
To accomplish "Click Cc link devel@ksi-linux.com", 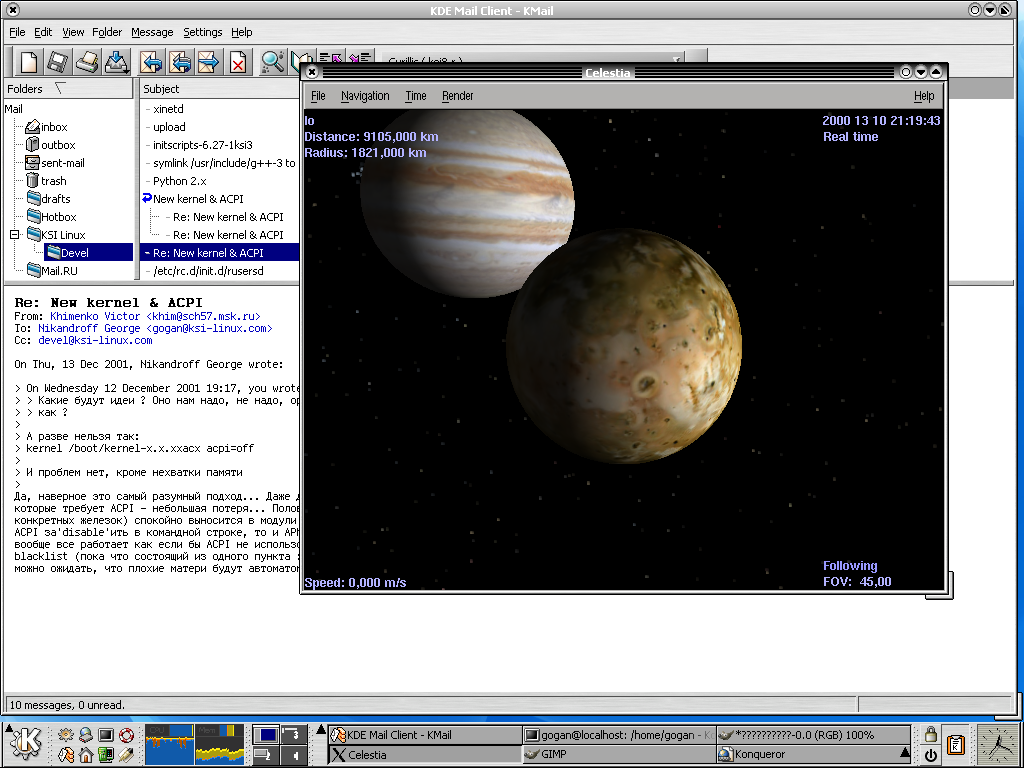I will click(x=95, y=340).
